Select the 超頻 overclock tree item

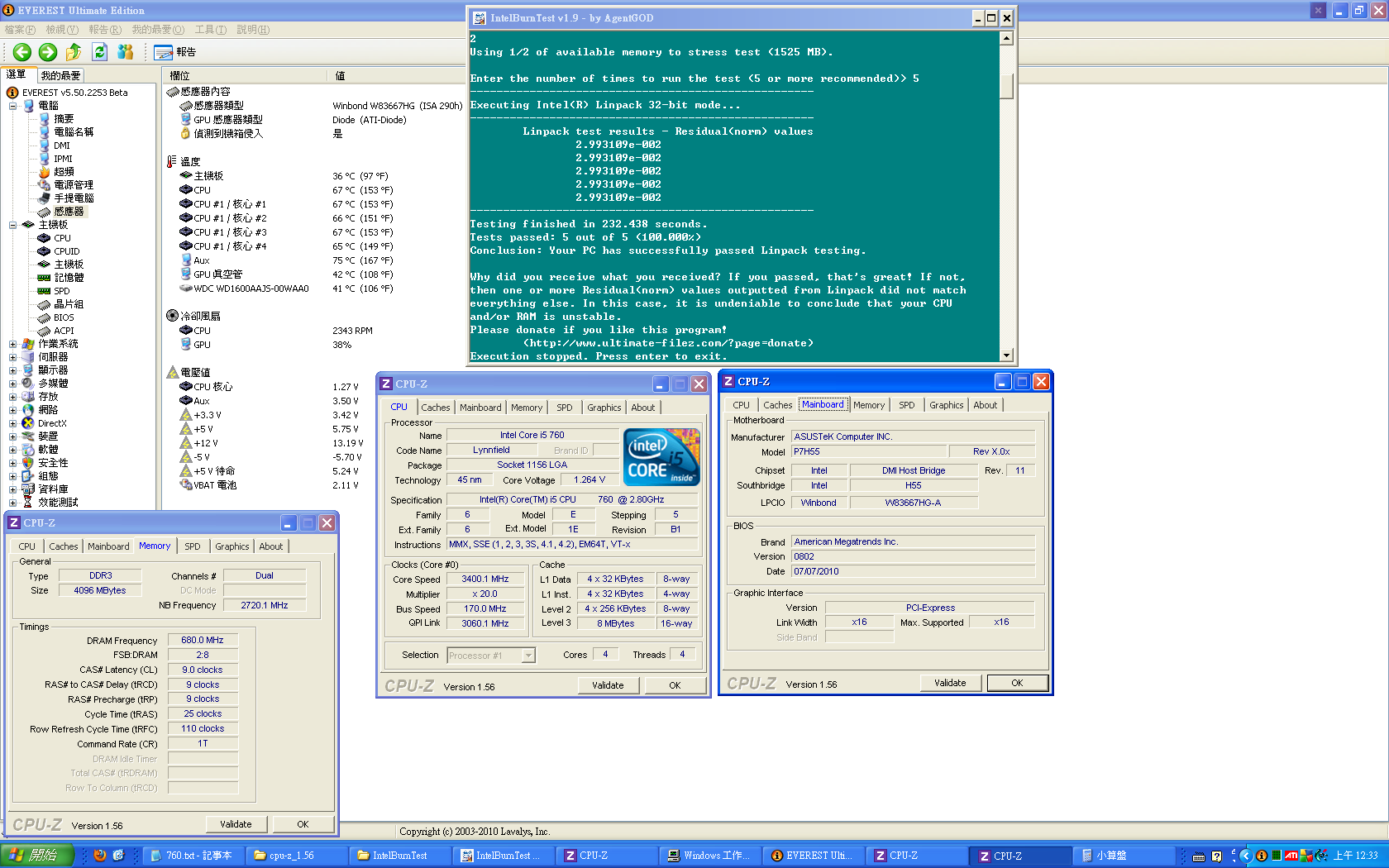point(63,172)
